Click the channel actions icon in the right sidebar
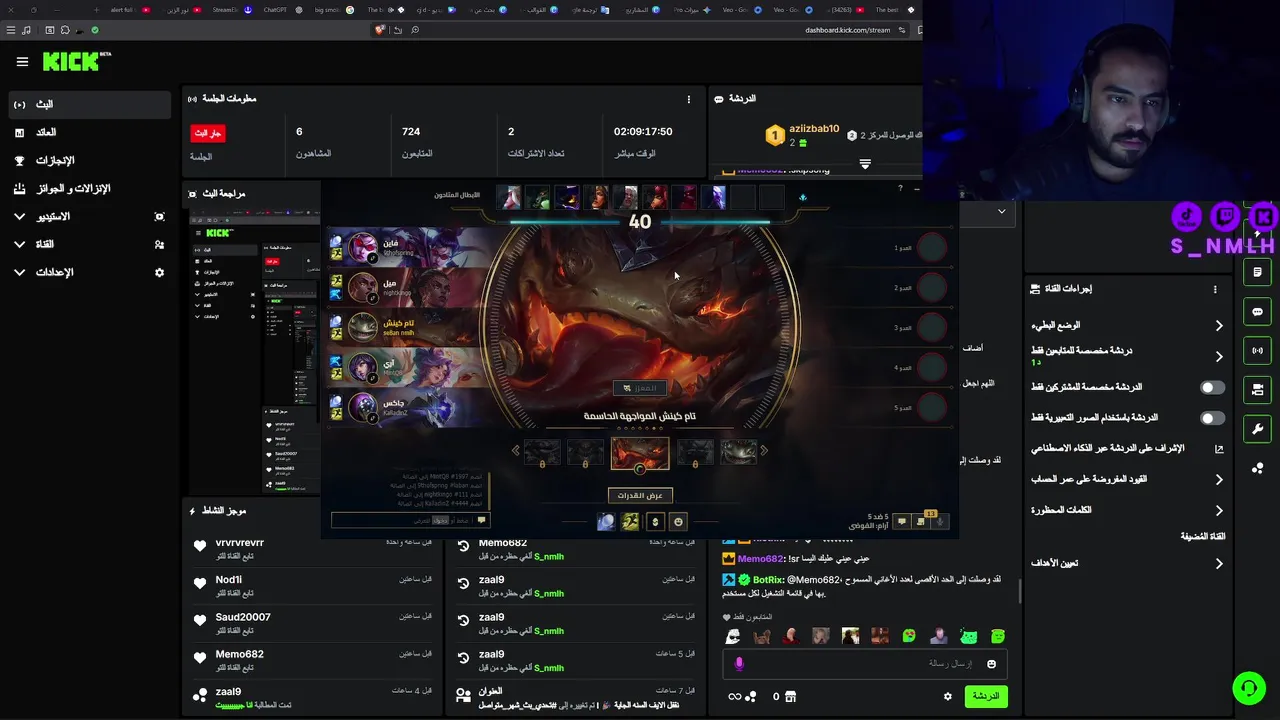This screenshot has width=1280, height=720. point(1257,390)
